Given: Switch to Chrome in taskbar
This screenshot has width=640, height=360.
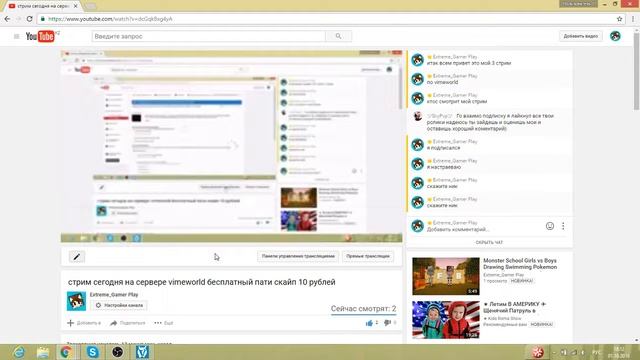Looking at the screenshot, I should (66, 352).
